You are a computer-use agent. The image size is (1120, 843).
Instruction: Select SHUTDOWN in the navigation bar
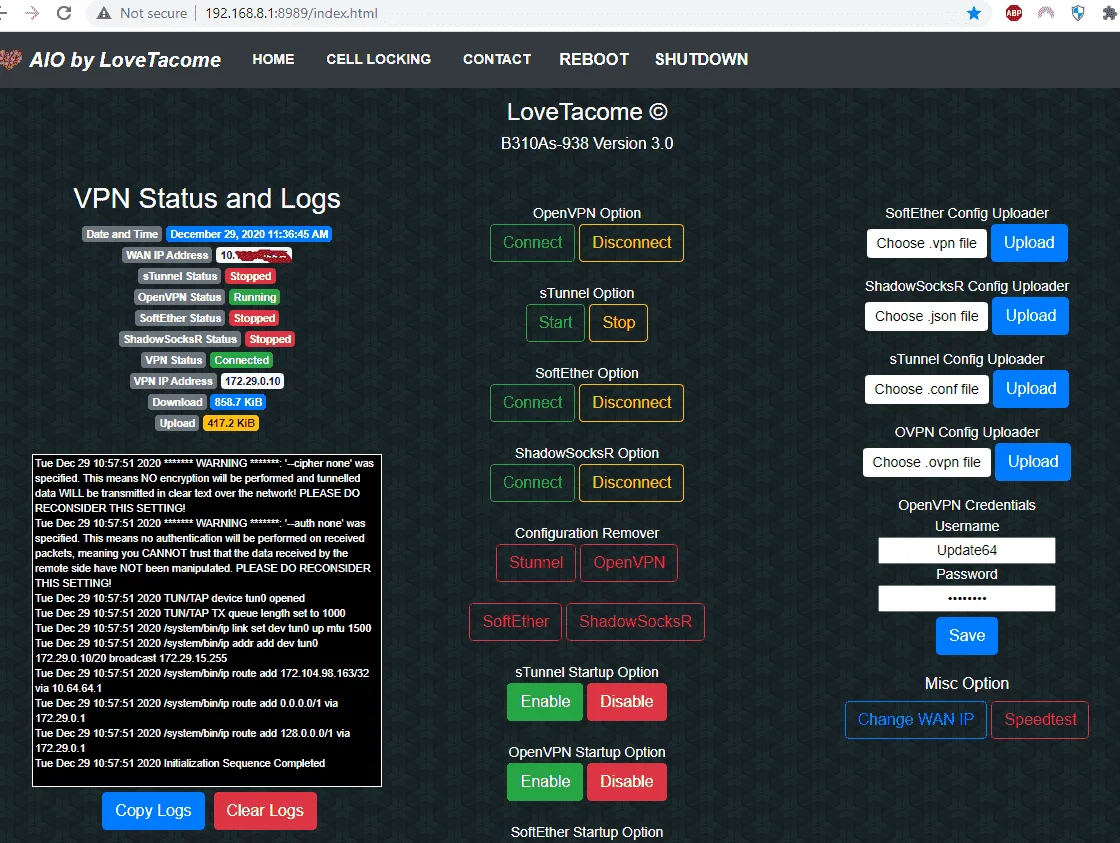click(x=701, y=59)
